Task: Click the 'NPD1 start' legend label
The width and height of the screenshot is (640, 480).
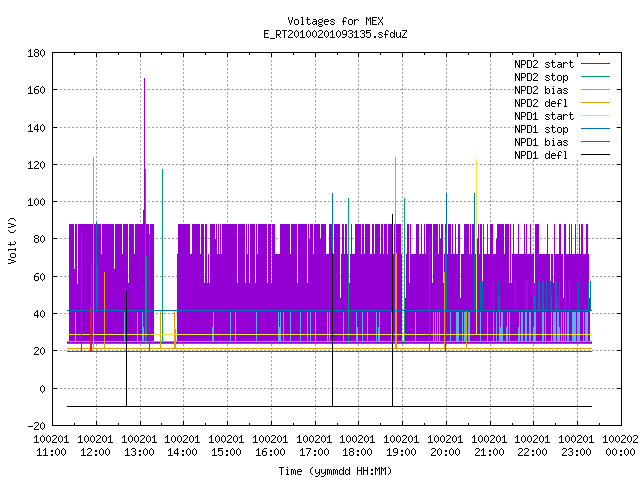Action: [544, 116]
